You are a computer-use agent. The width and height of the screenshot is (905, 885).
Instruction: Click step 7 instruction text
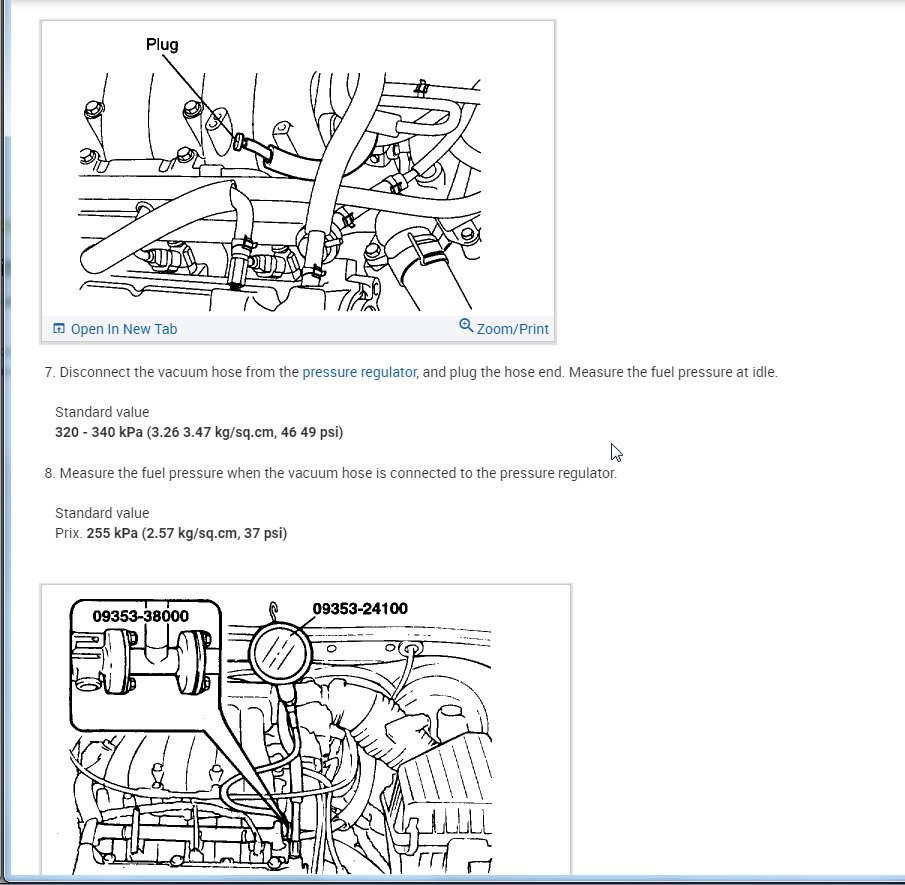tap(411, 372)
